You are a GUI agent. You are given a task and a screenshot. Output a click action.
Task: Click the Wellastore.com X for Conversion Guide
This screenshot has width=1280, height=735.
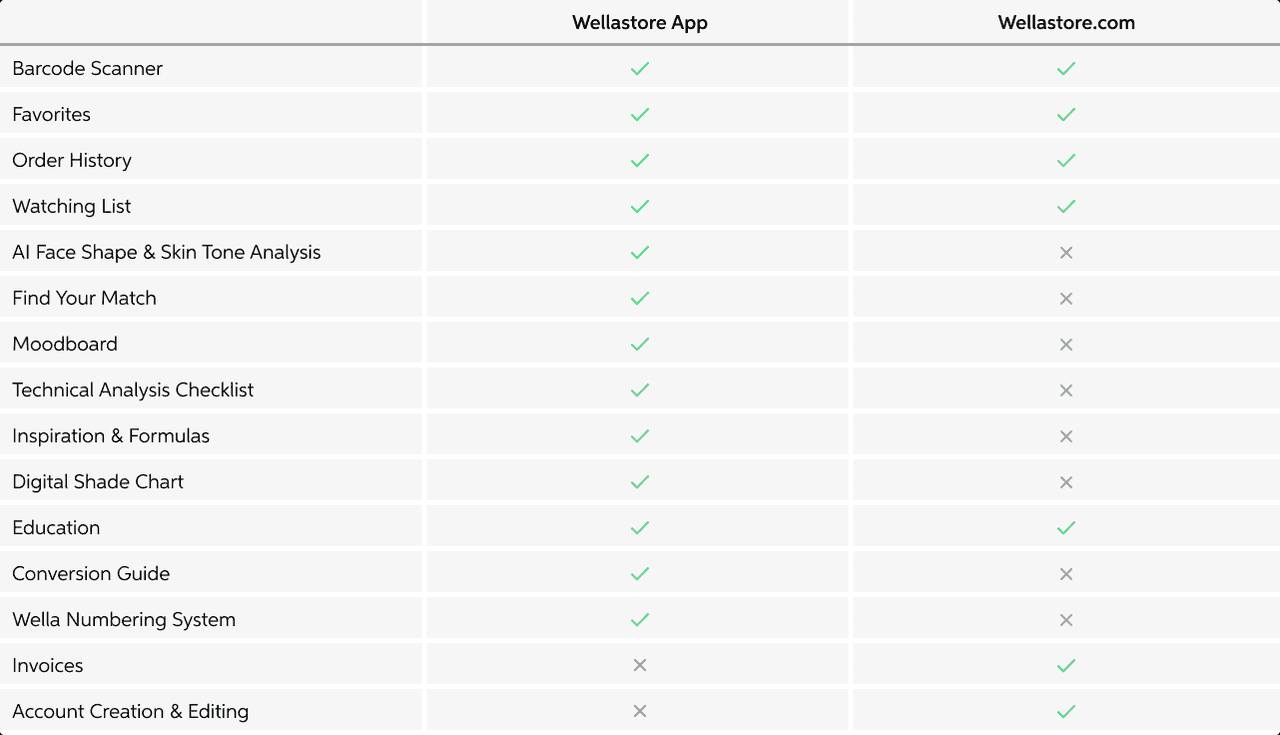pyautogui.click(x=1066, y=574)
